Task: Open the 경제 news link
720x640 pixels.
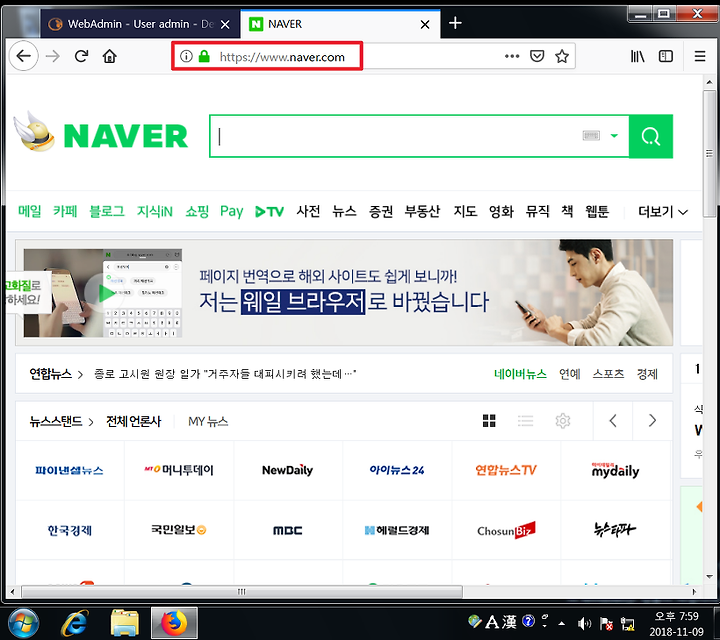Action: (x=647, y=374)
